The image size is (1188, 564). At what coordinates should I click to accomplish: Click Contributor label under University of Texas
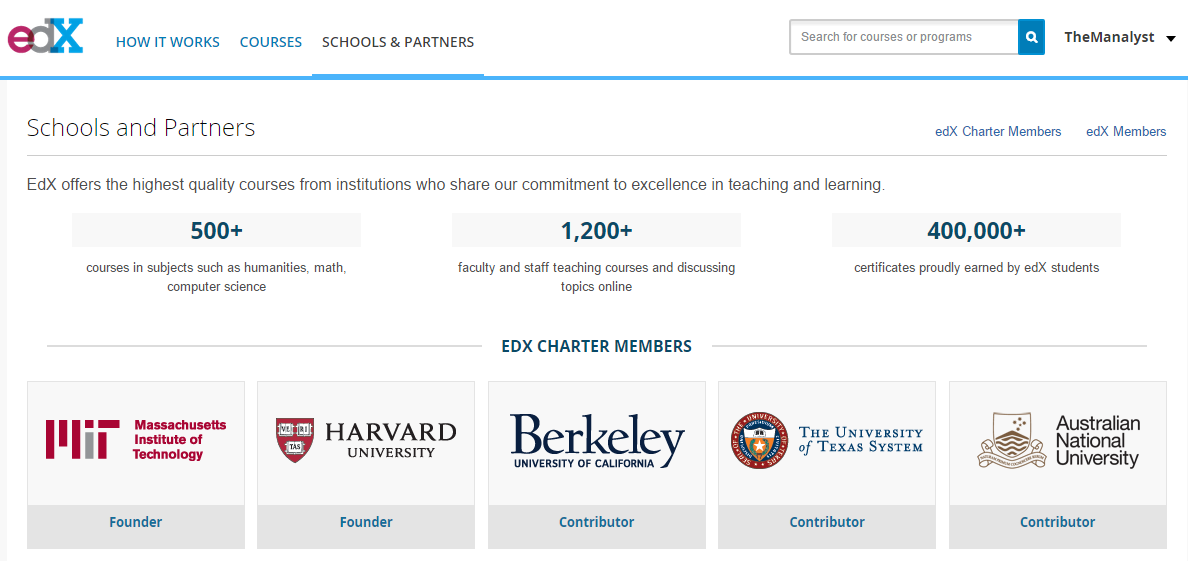[x=827, y=522]
